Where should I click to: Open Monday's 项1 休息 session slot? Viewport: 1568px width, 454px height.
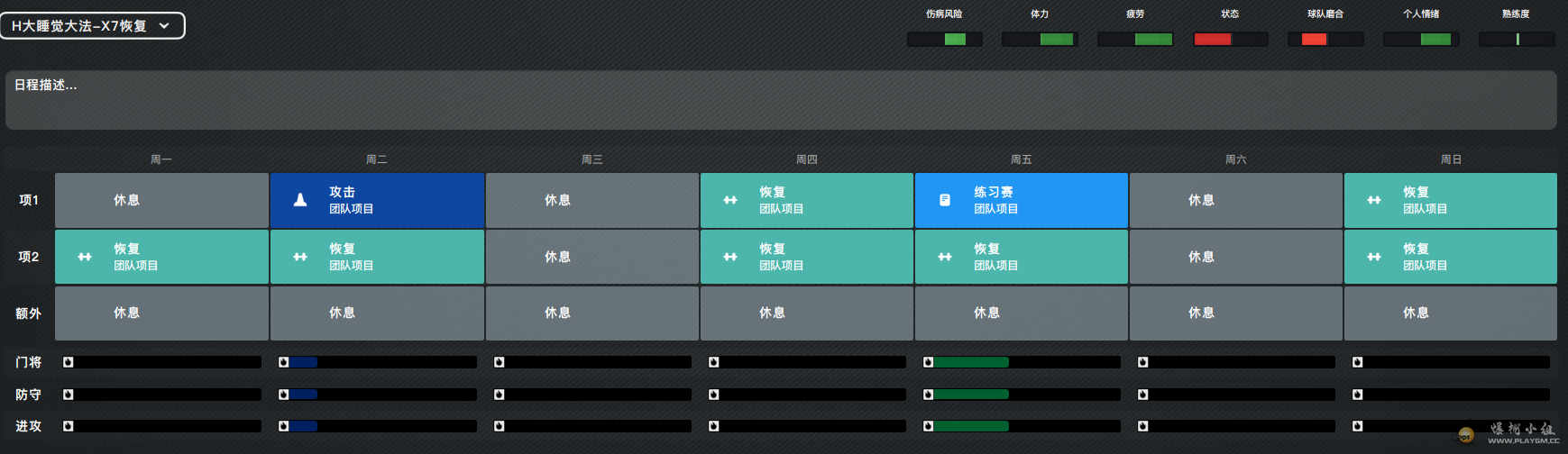click(161, 200)
